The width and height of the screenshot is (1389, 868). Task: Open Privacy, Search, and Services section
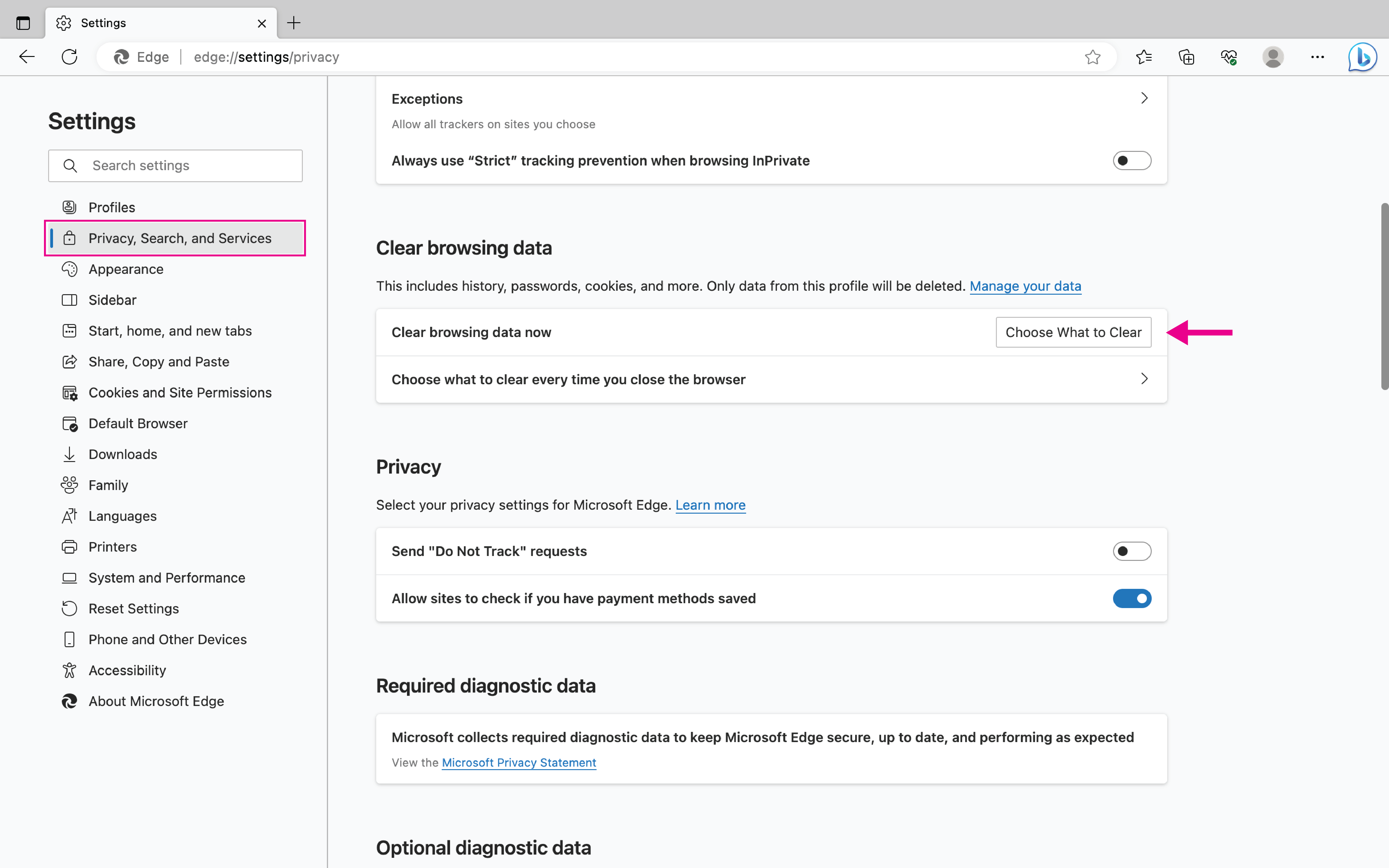175,238
